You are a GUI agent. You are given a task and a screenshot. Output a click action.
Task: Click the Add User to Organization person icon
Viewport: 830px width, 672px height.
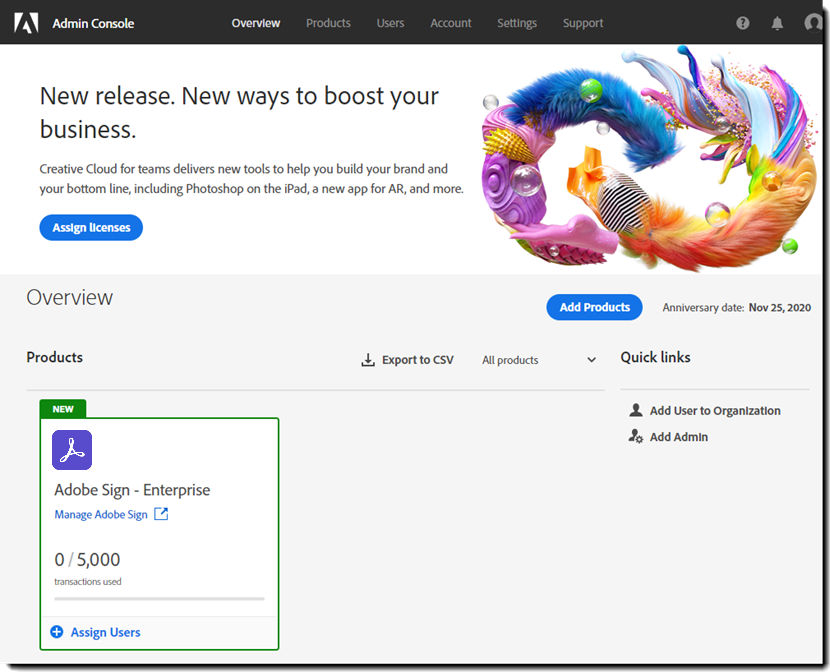click(636, 410)
